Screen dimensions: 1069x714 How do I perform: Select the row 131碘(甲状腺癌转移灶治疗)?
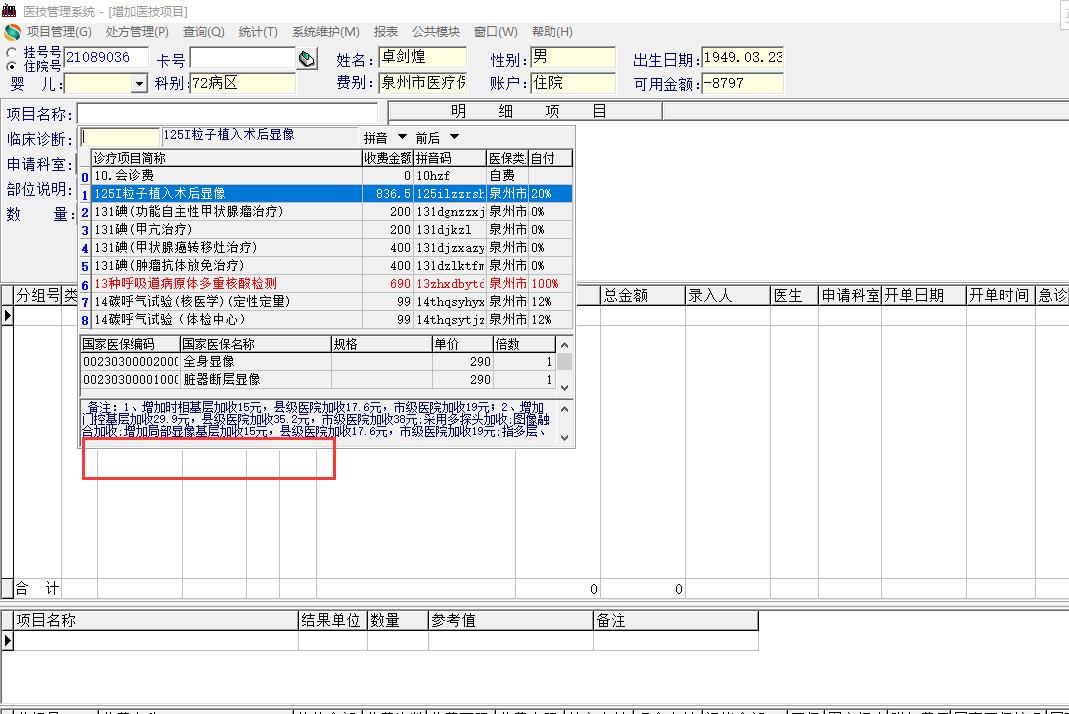point(331,248)
